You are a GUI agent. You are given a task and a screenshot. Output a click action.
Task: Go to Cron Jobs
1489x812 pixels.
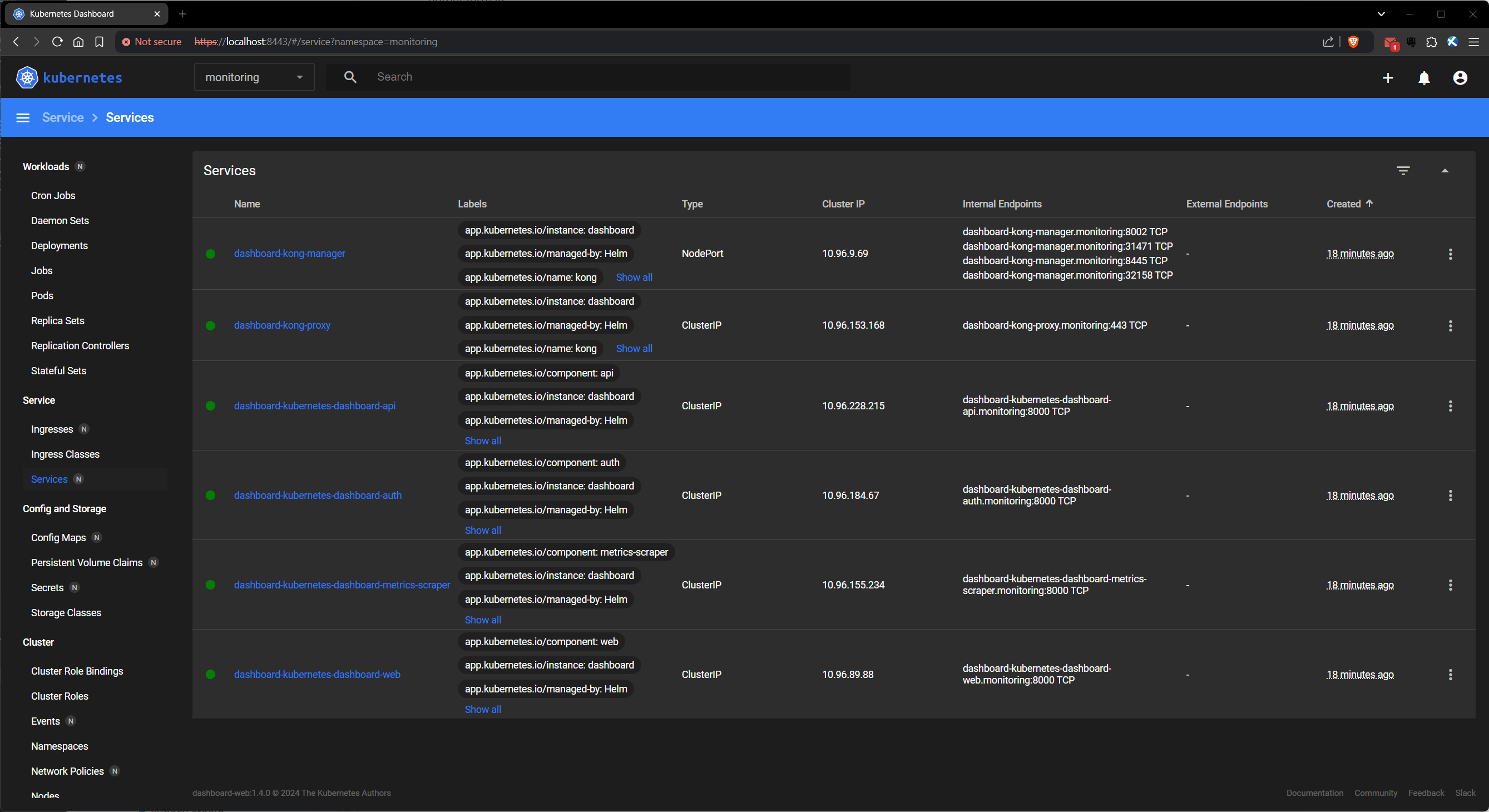point(53,195)
